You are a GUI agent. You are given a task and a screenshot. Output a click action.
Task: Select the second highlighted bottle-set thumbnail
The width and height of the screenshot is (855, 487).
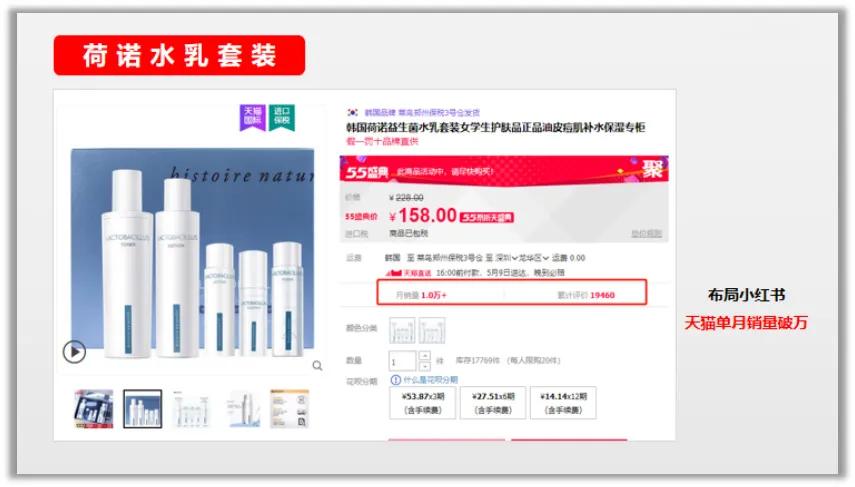click(x=142, y=409)
